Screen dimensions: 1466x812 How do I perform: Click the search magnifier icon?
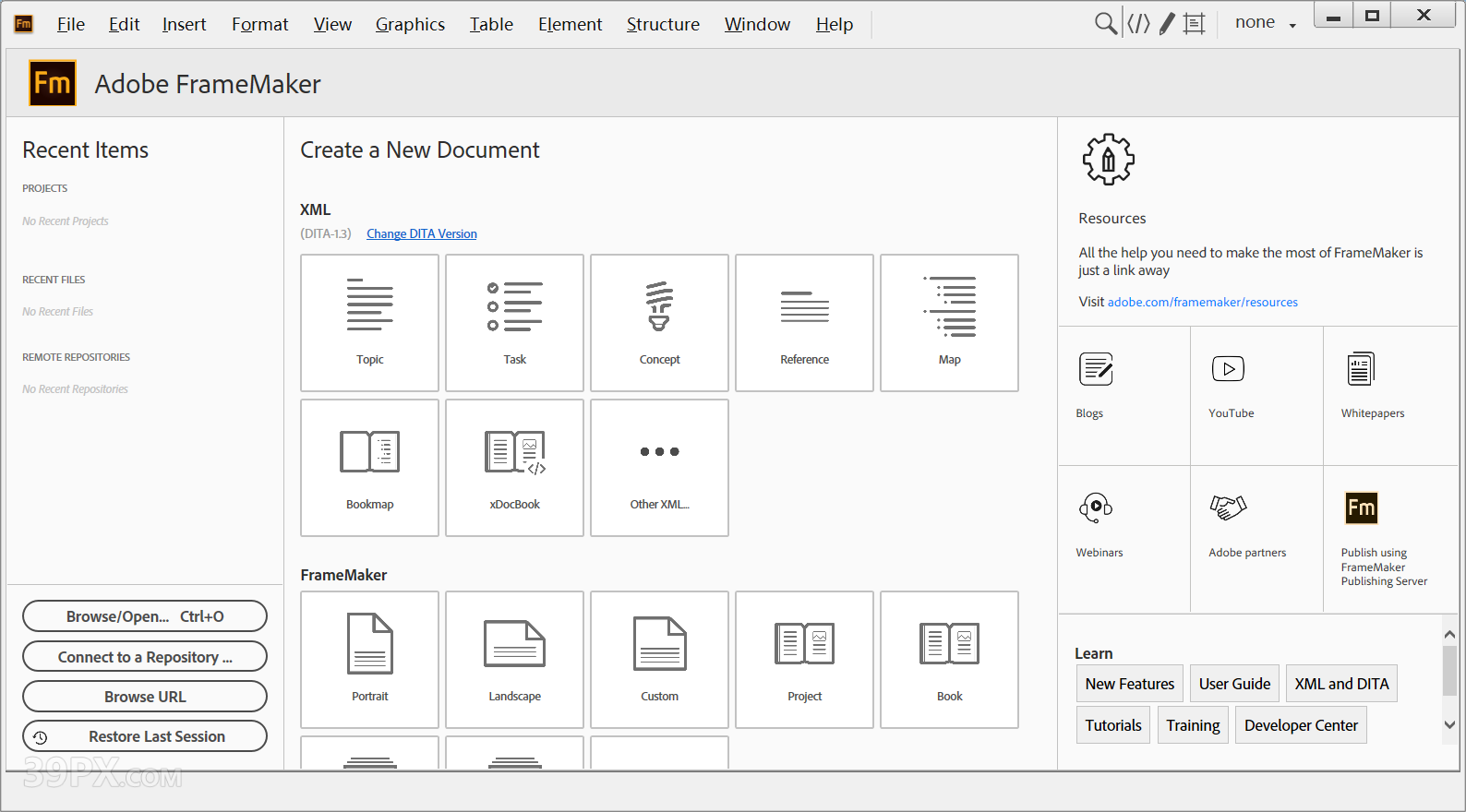(1105, 23)
